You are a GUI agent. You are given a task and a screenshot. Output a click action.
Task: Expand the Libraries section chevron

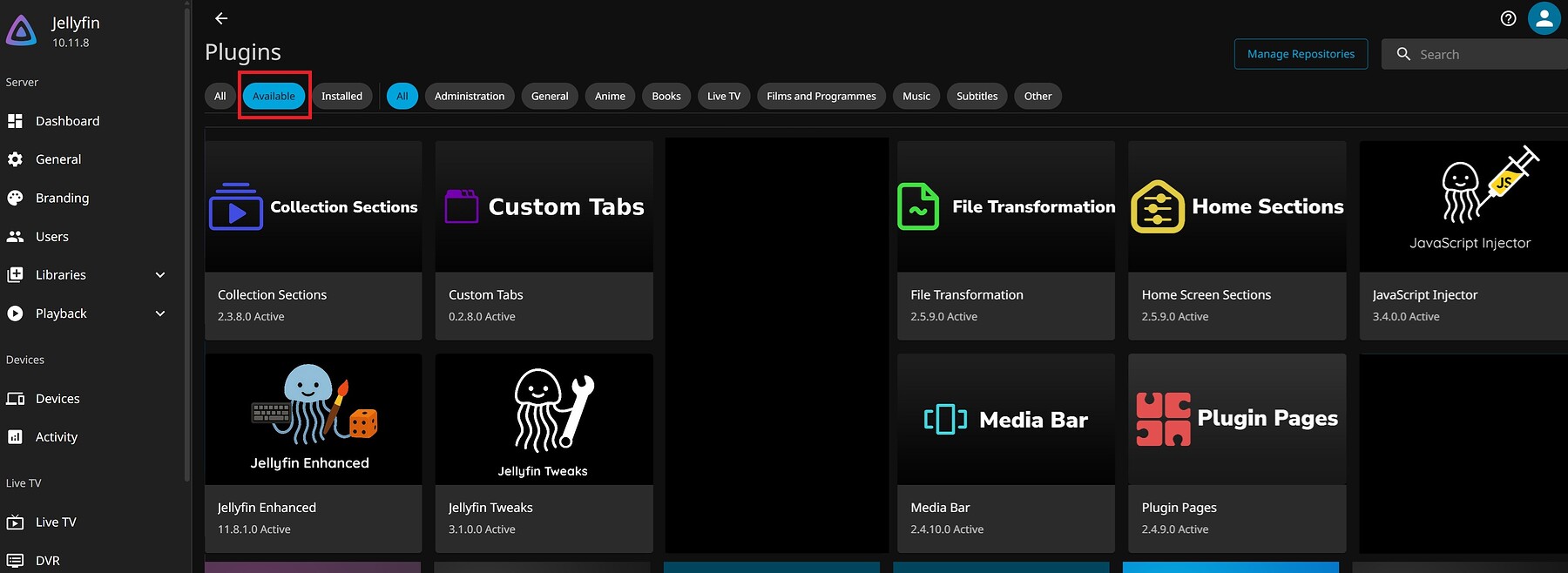[160, 274]
